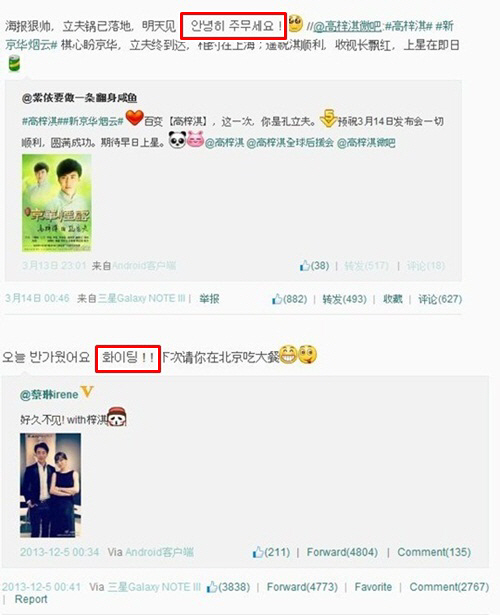The height and width of the screenshot is (615, 500).
Task: Click 转发(493) to repost the top post
Action: [344, 299]
